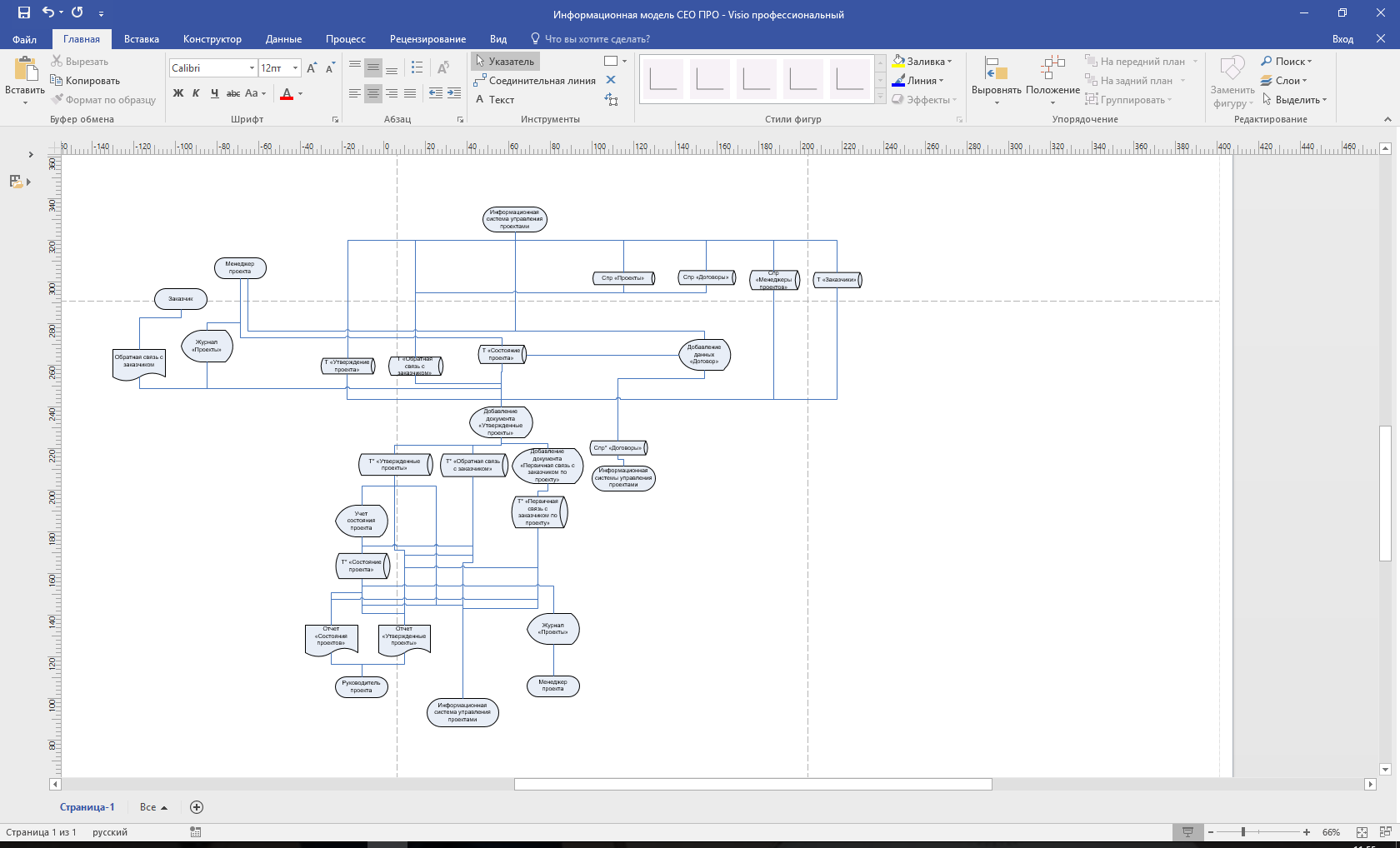The height and width of the screenshot is (848, 1400).
Task: Switch to the Конструктор tab
Action: [x=212, y=39]
